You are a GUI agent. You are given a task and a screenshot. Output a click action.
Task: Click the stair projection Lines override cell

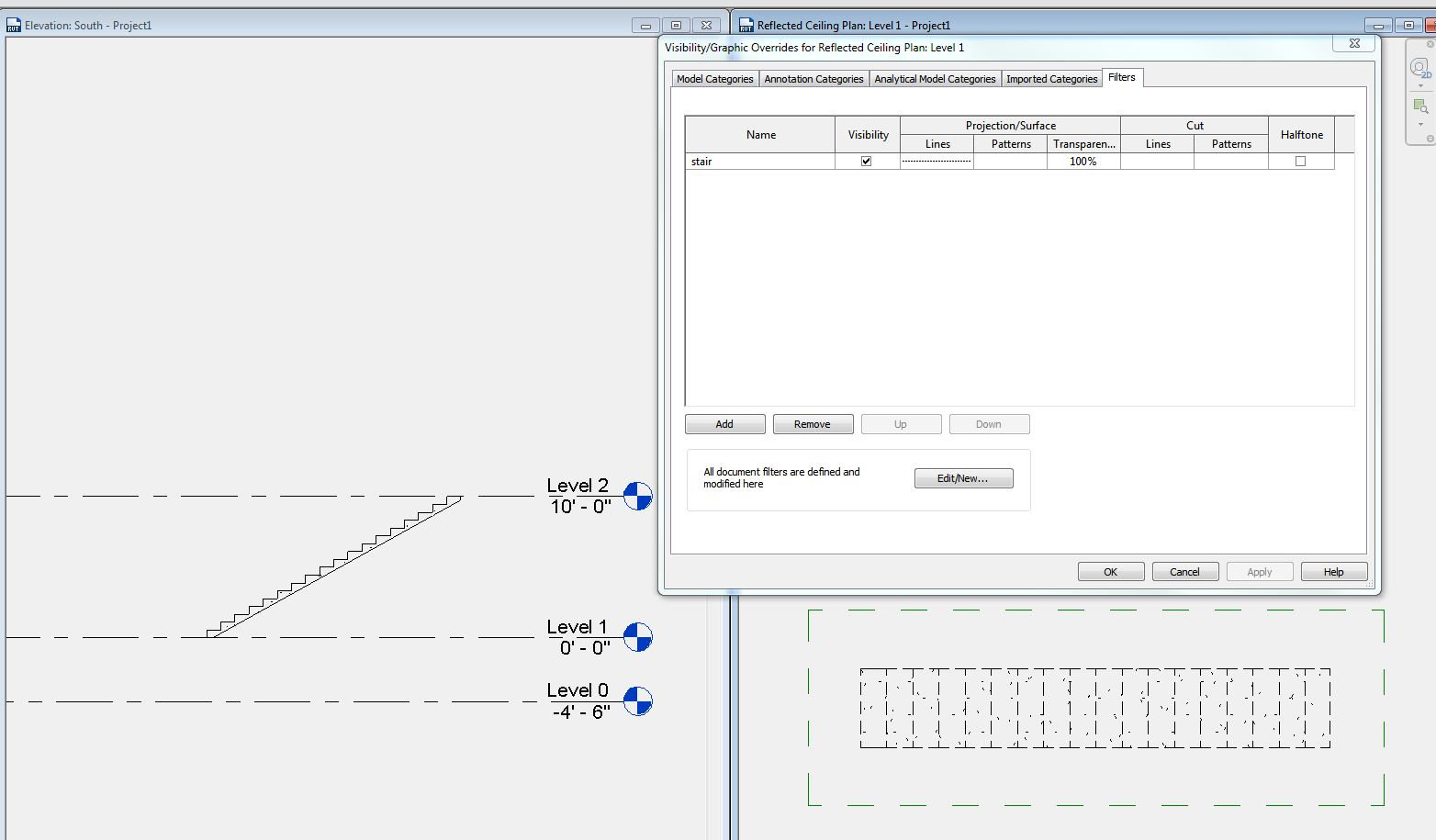(x=937, y=162)
